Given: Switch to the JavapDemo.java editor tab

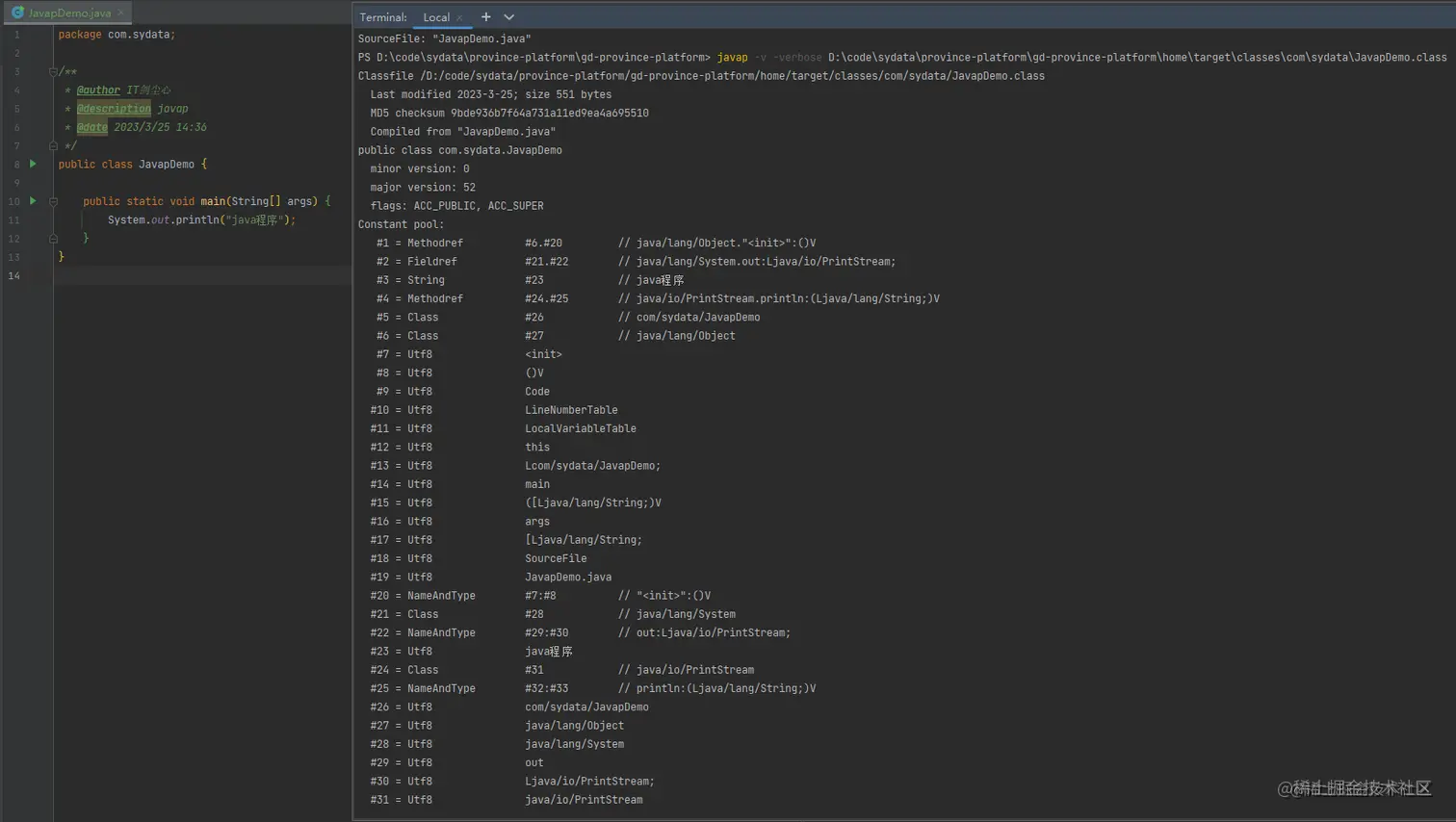Looking at the screenshot, I should (67, 13).
